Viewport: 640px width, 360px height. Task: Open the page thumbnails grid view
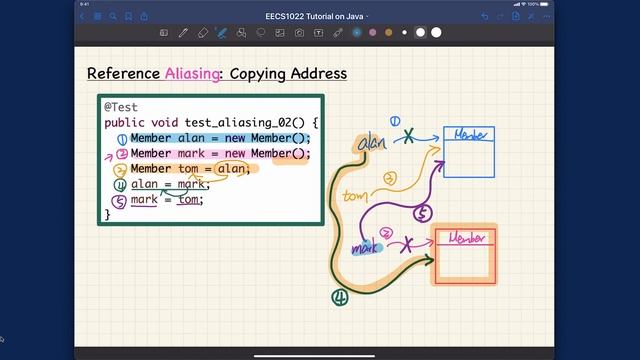click(98, 16)
